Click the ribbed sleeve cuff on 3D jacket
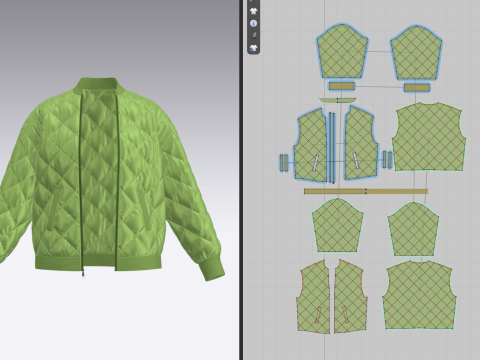The image size is (480, 360). click(x=212, y=268)
